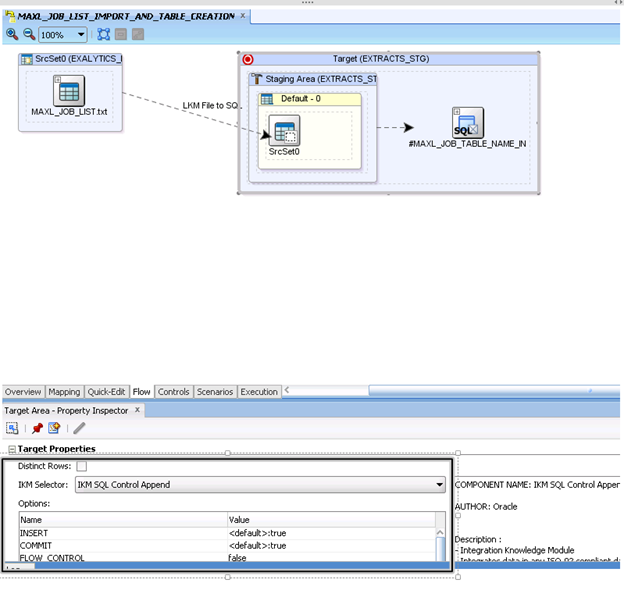Click the SQL target datastore icon

467,123
